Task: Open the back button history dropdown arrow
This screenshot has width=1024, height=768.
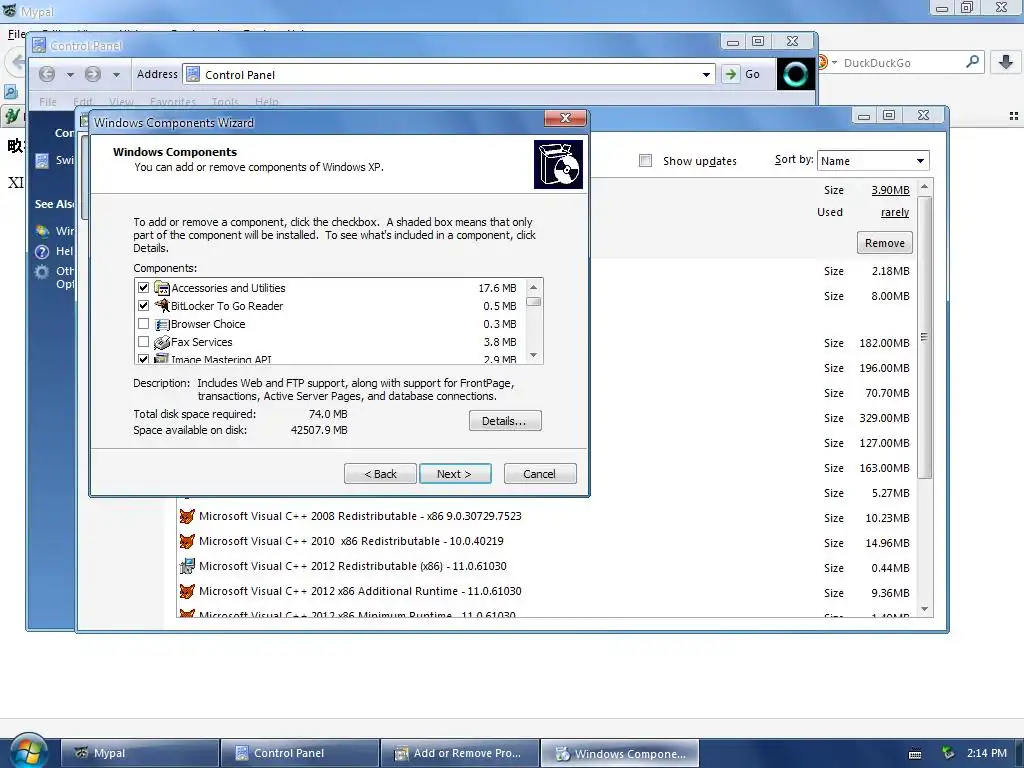Action: click(x=70, y=74)
